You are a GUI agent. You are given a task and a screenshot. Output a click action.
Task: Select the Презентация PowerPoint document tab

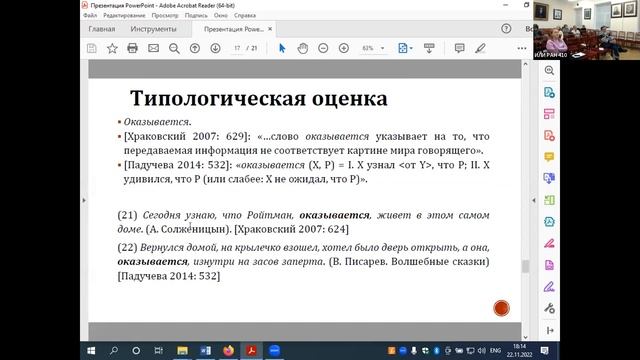point(233,29)
